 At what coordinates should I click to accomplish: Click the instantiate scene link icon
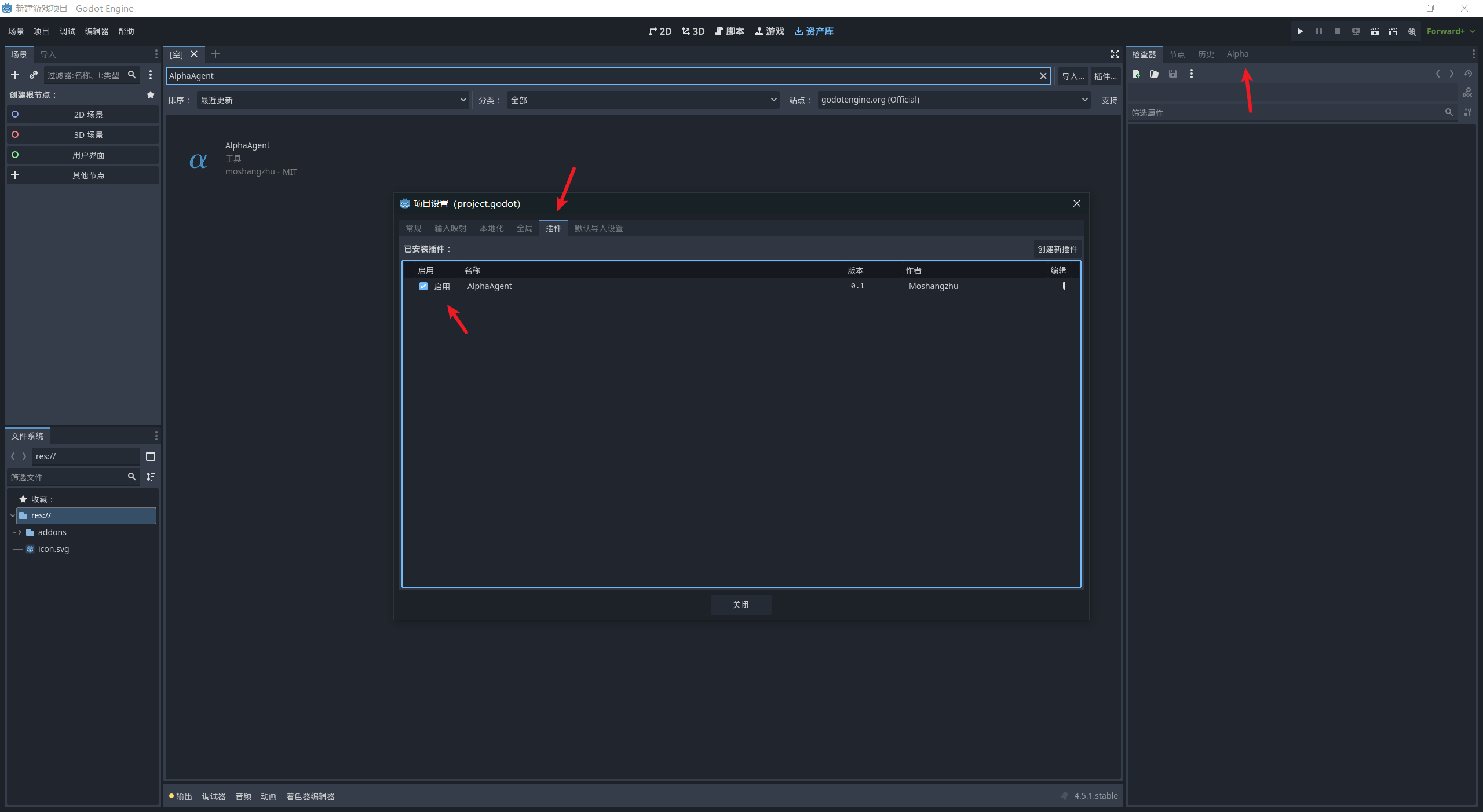pos(34,75)
